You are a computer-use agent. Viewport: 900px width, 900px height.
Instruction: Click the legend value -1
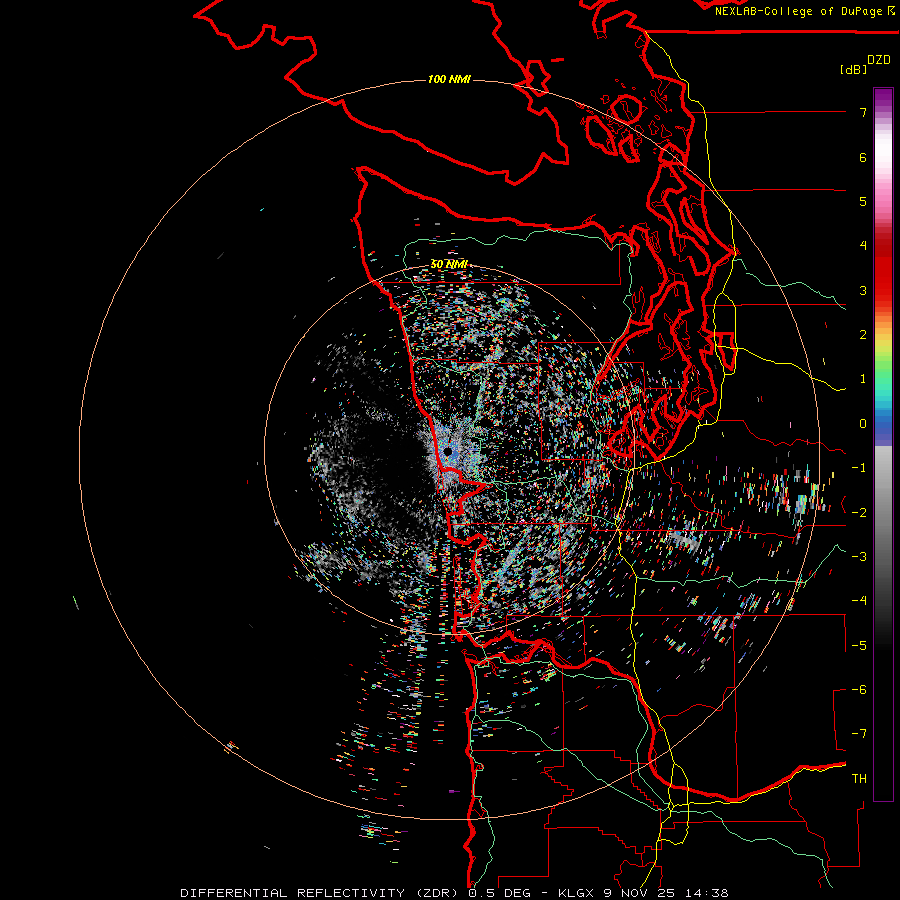tap(859, 468)
